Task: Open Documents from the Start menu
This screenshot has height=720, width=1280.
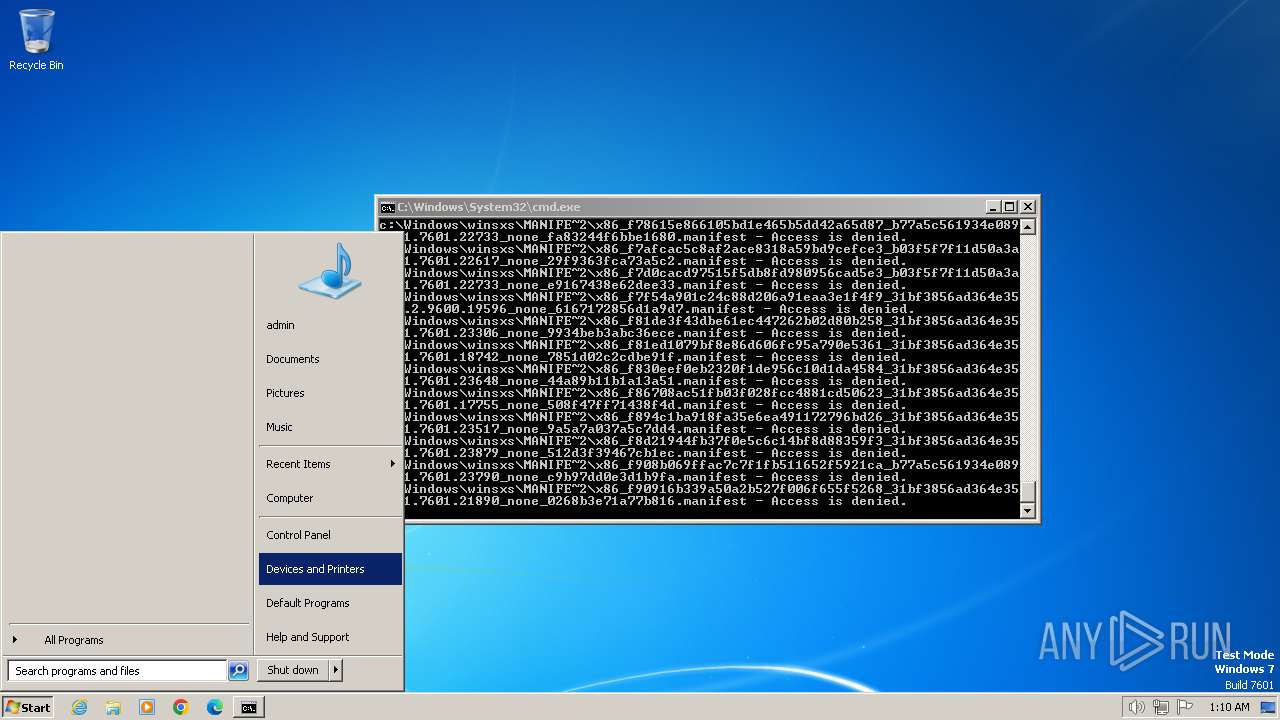Action: pyautogui.click(x=330, y=359)
